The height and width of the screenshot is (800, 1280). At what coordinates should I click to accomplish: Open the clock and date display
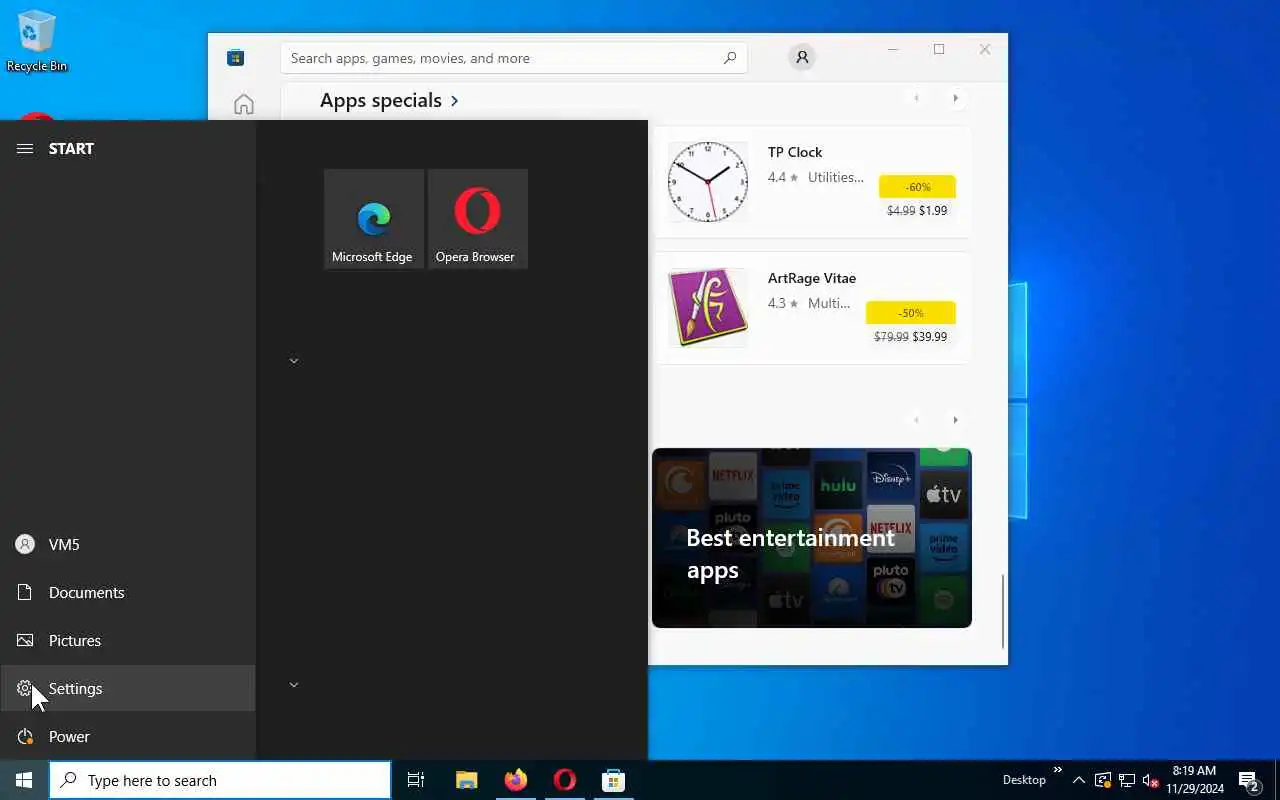(x=1194, y=780)
